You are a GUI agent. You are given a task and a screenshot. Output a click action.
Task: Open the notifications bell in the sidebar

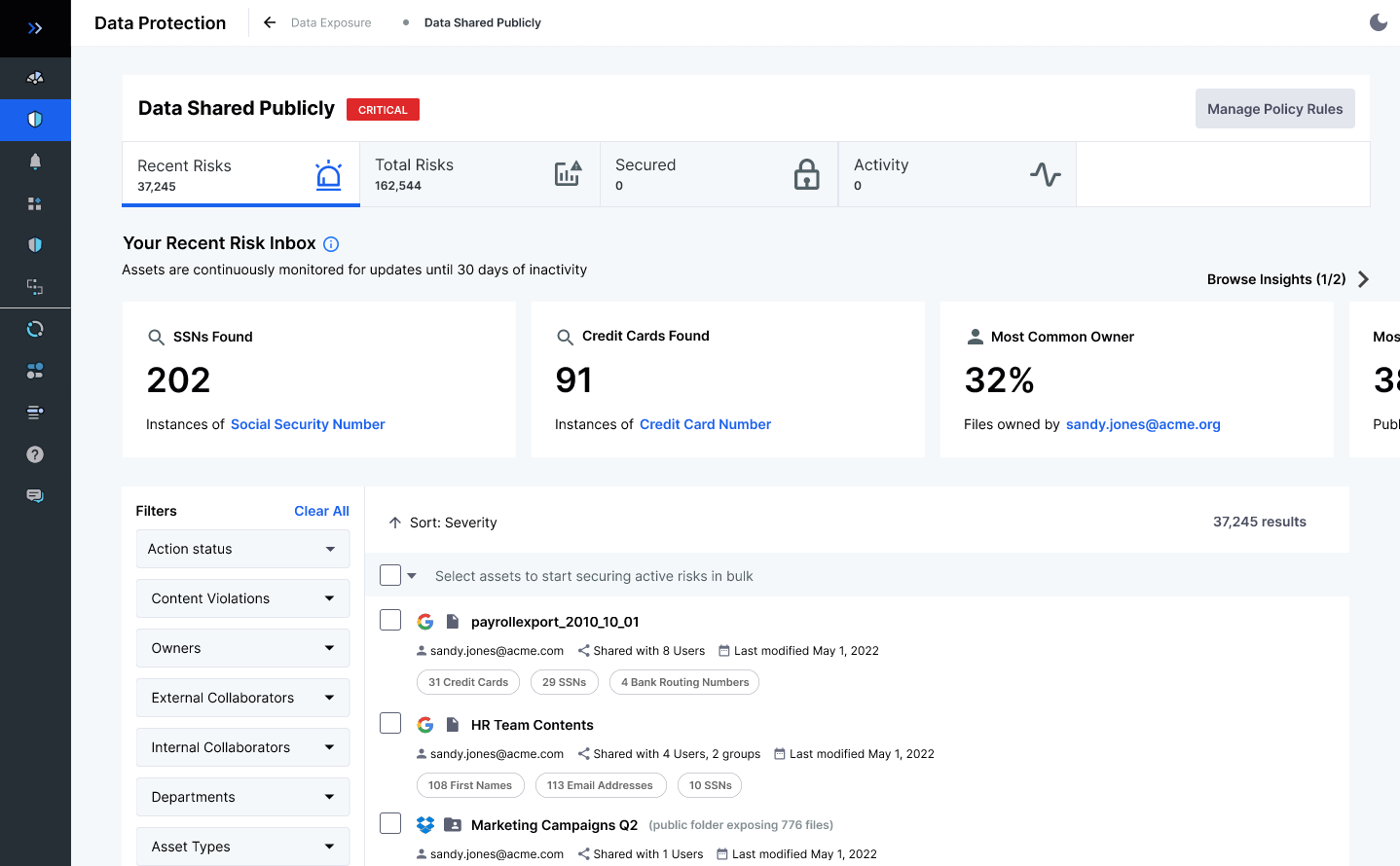[x=35, y=161]
